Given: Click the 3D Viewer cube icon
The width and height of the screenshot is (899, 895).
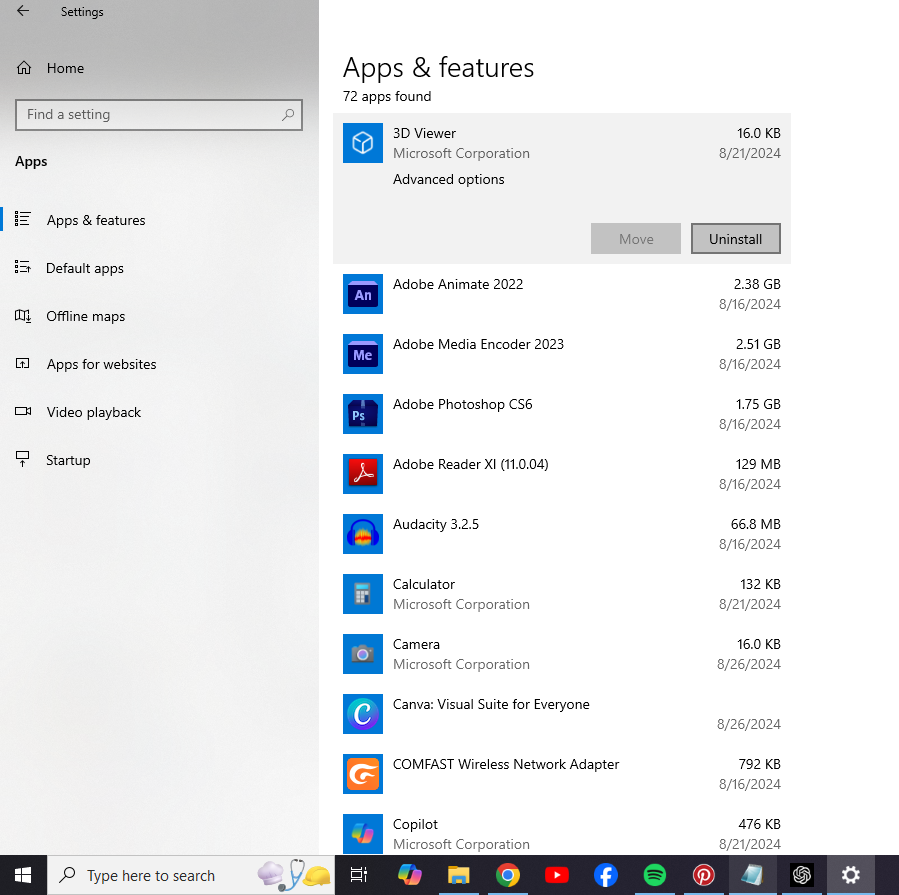Looking at the screenshot, I should click(x=363, y=143).
